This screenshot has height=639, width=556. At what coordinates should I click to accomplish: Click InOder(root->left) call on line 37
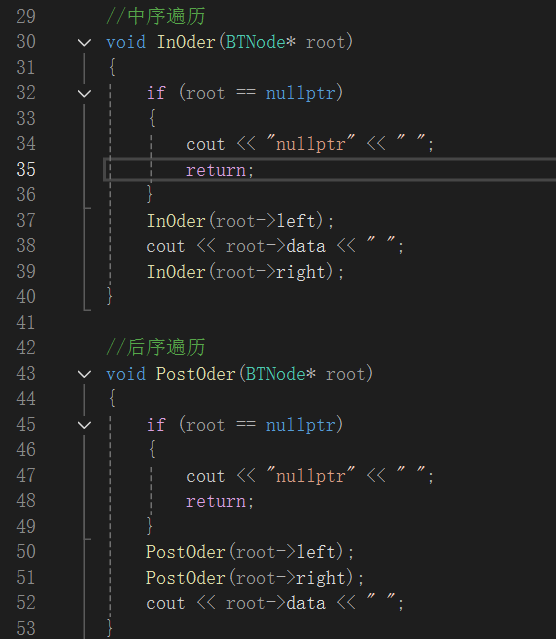[240, 221]
